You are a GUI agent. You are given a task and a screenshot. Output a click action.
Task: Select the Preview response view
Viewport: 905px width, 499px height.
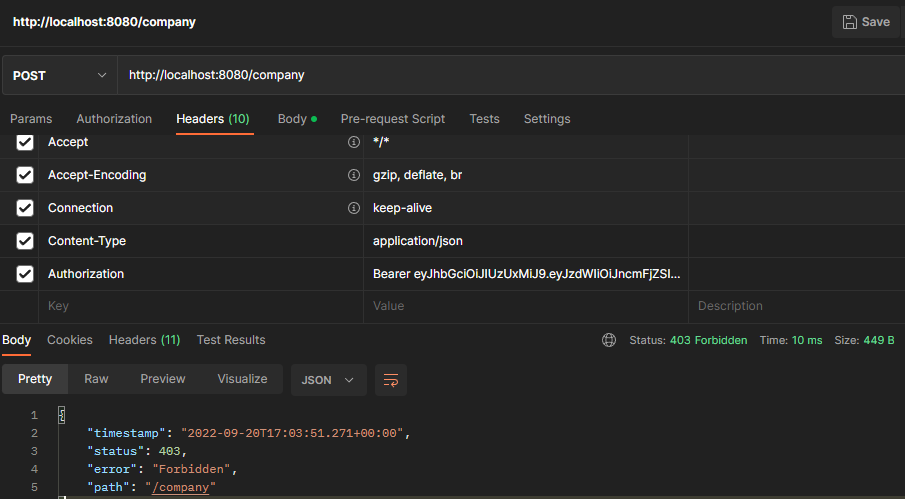tap(163, 379)
